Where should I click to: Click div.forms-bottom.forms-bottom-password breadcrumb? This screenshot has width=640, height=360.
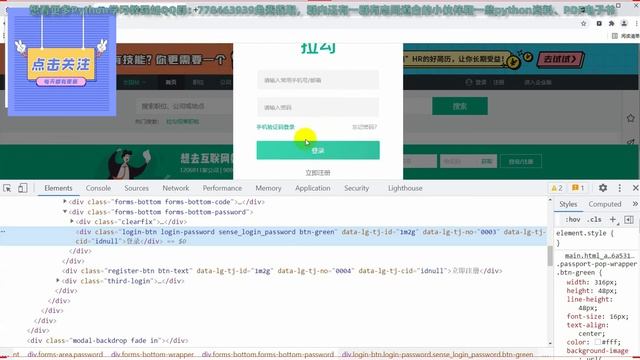[x=267, y=354]
